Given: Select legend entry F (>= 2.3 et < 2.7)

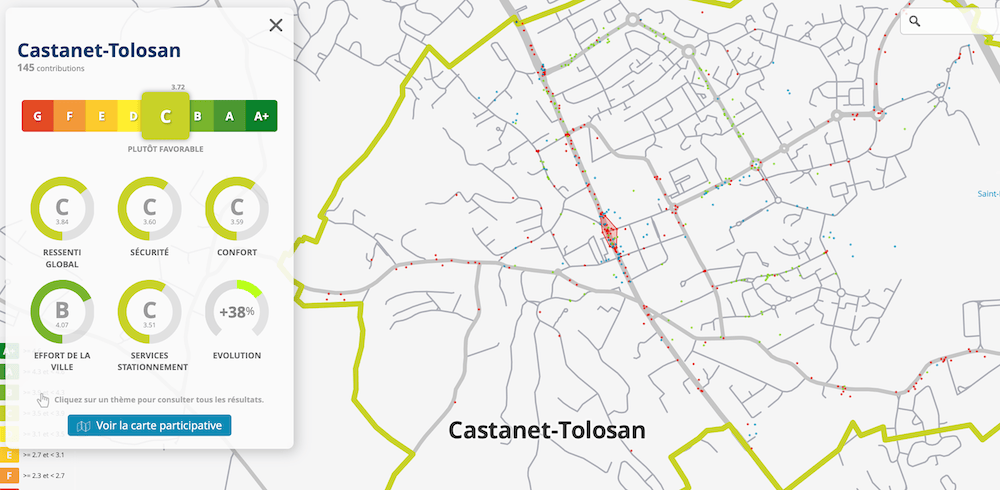Looking at the screenshot, I should [x=10, y=476].
